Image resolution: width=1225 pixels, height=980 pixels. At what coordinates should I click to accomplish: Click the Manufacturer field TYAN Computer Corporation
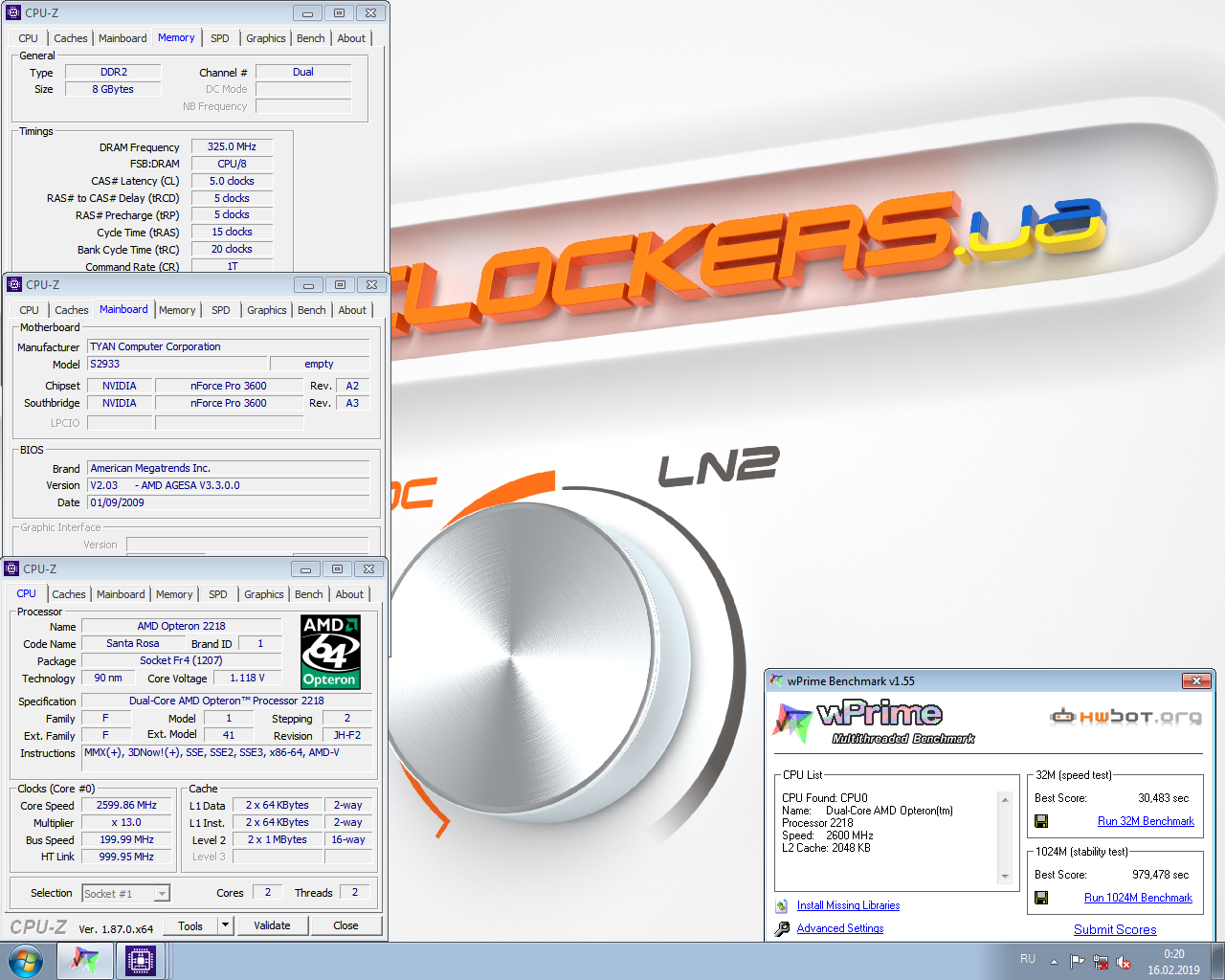(x=228, y=346)
